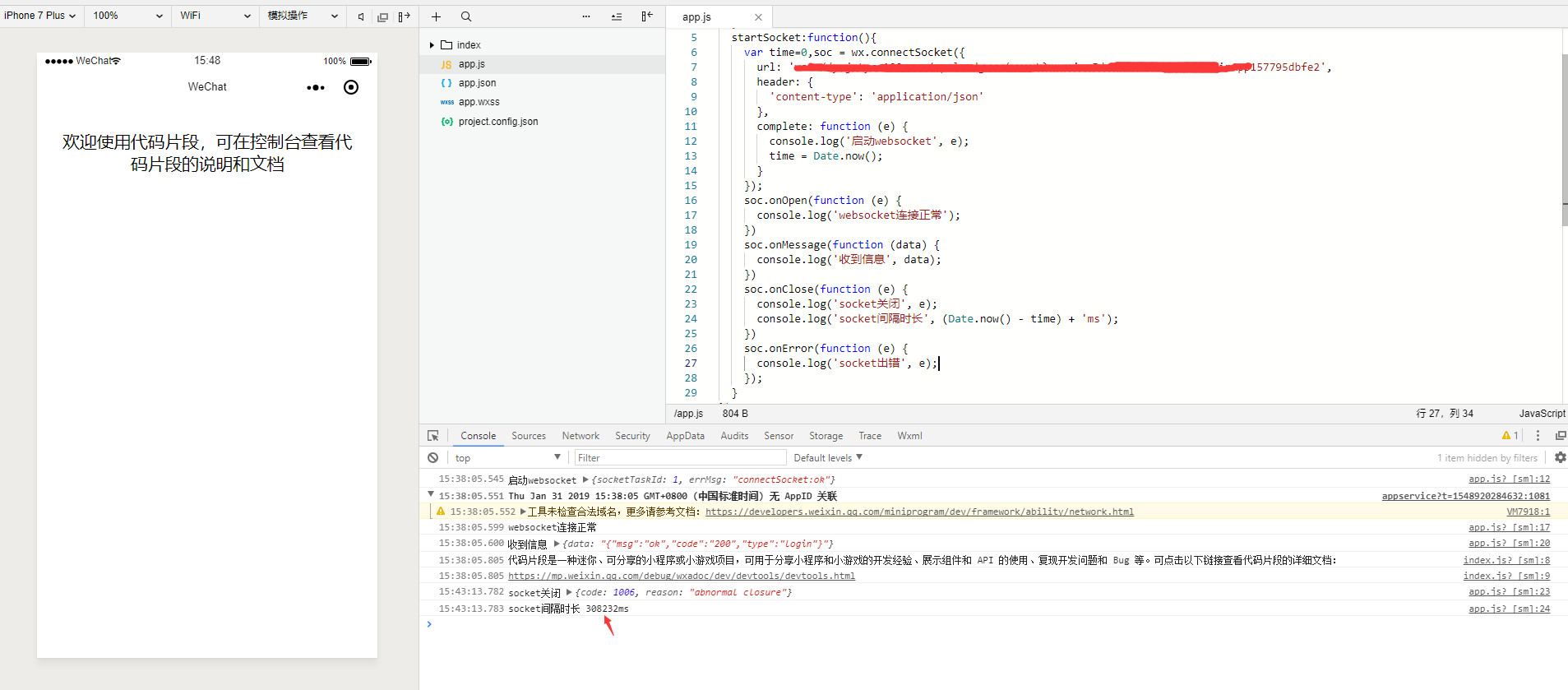Expand the socketTaskId object in console

[x=585, y=479]
